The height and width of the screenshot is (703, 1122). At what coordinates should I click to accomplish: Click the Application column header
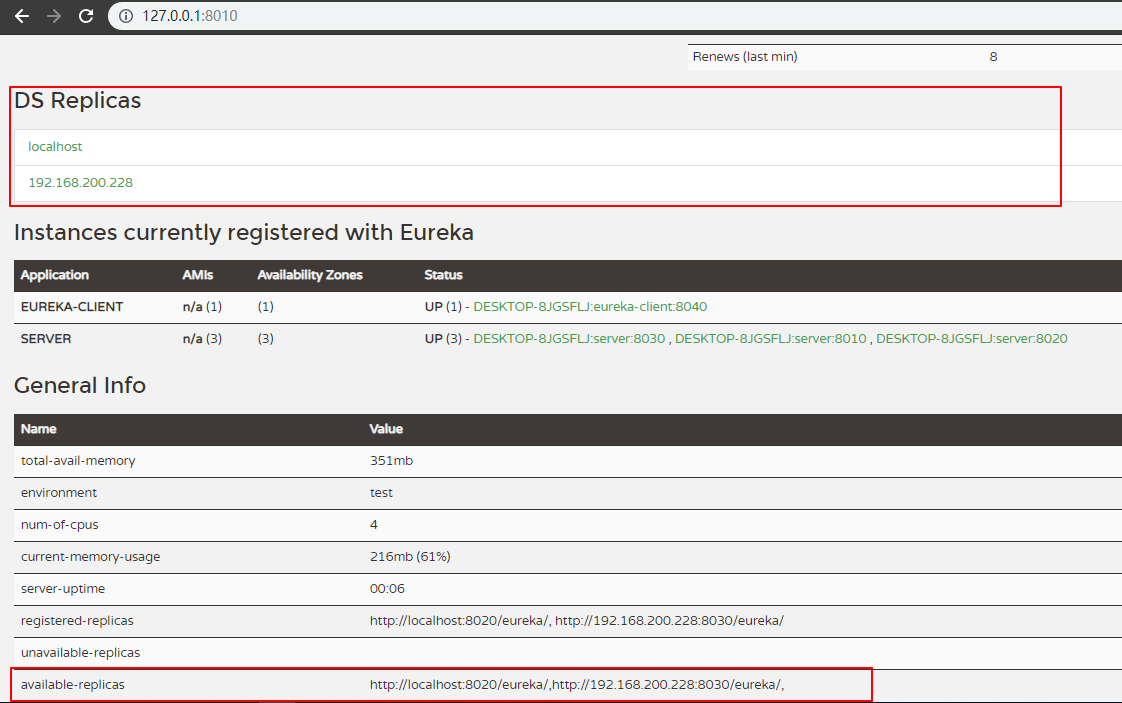click(x=55, y=275)
